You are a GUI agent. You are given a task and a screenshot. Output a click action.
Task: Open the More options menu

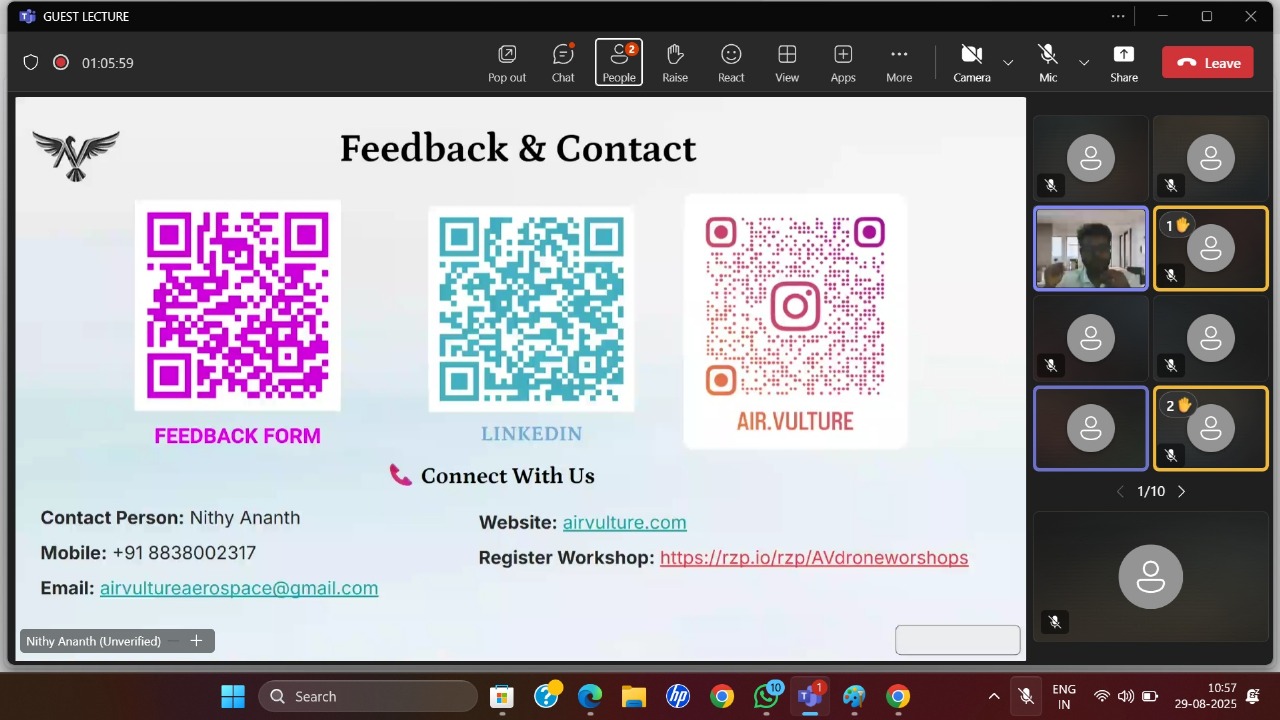click(x=899, y=62)
